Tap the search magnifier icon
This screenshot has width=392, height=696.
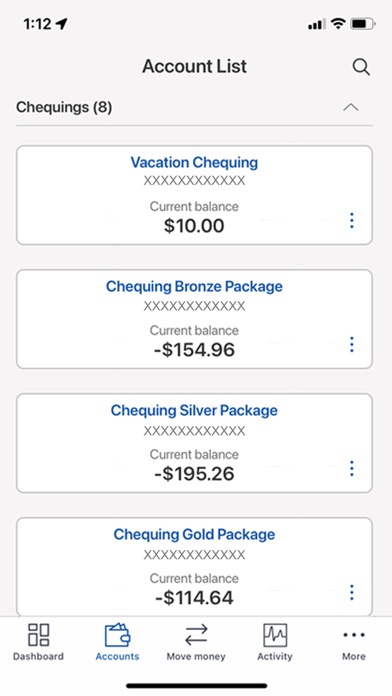361,67
